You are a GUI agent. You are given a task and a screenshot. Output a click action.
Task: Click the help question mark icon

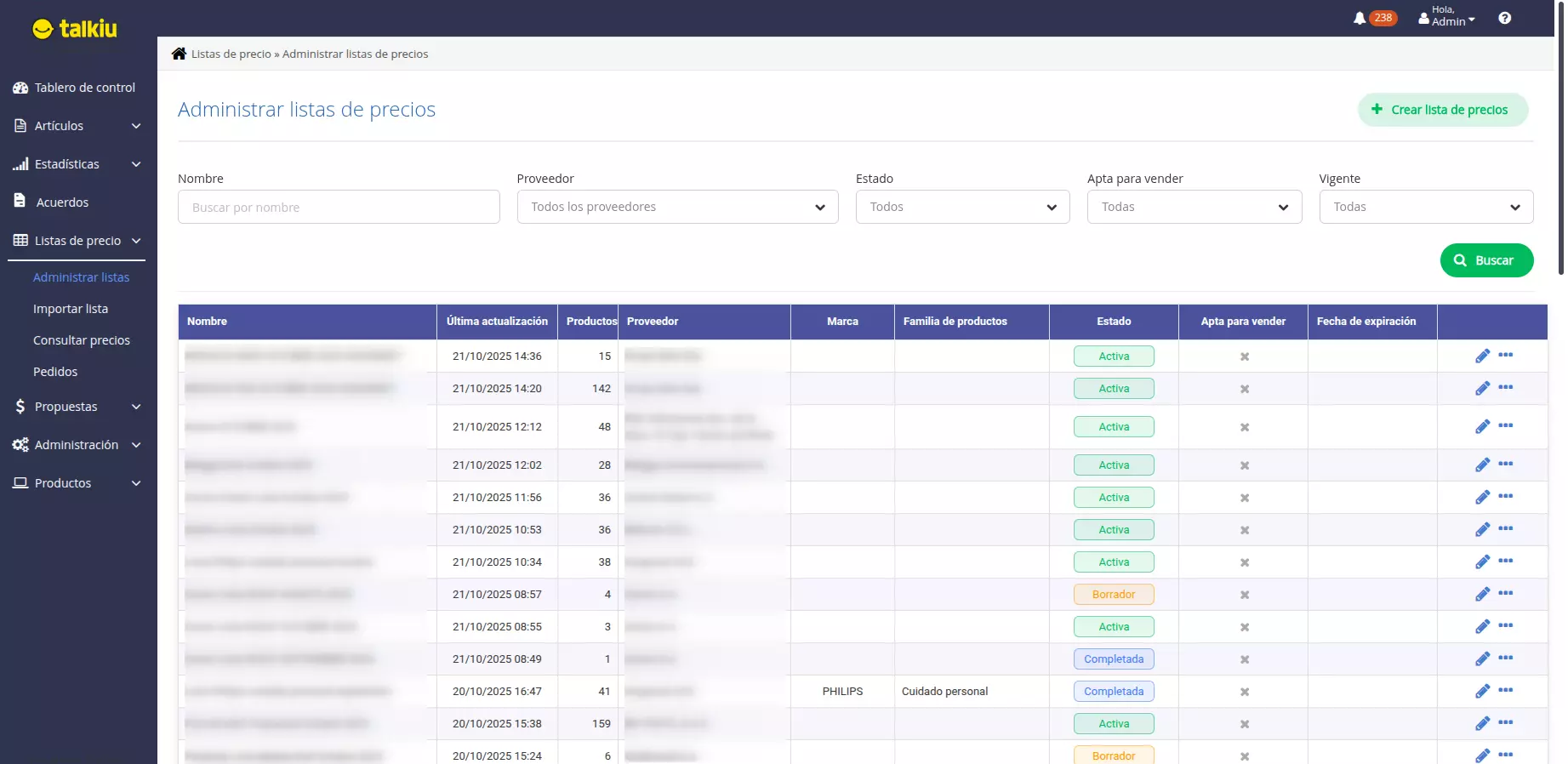tap(1504, 18)
